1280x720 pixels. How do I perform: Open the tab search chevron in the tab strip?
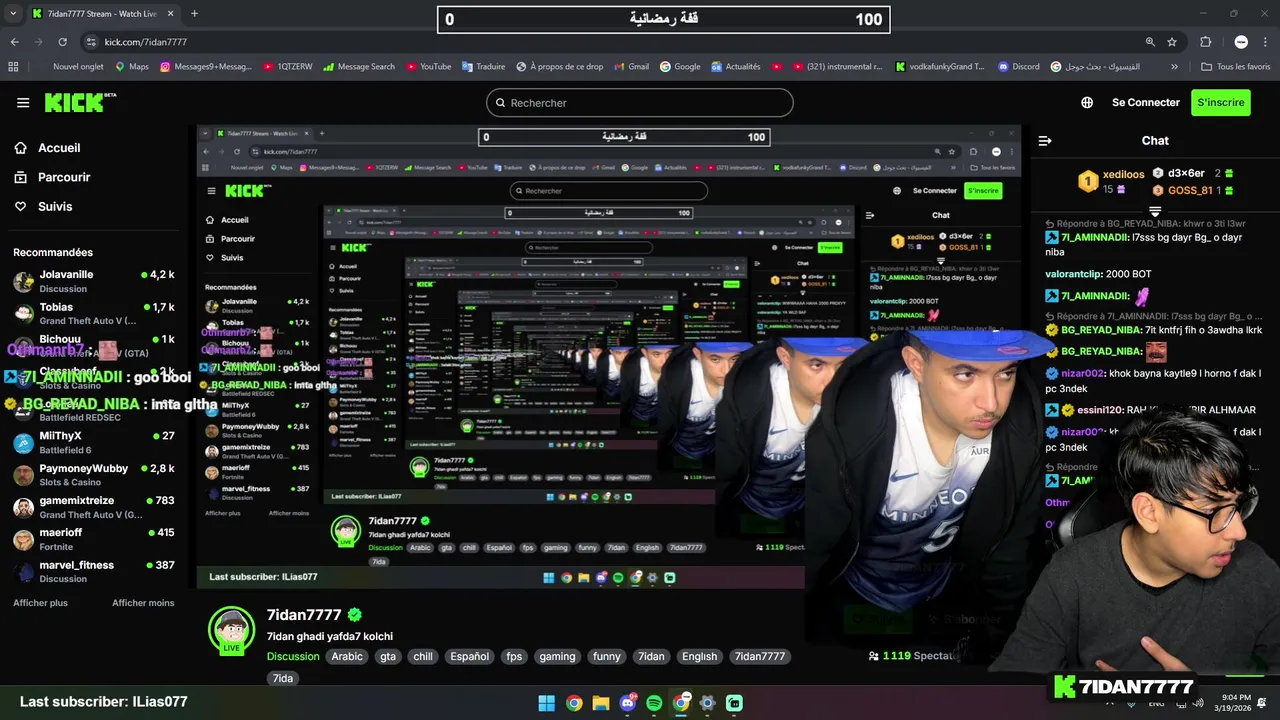(x=14, y=14)
